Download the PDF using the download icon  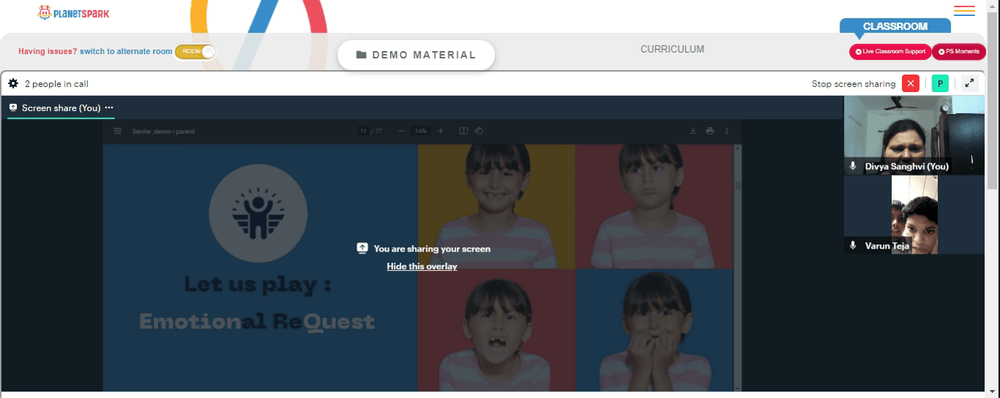point(693,131)
